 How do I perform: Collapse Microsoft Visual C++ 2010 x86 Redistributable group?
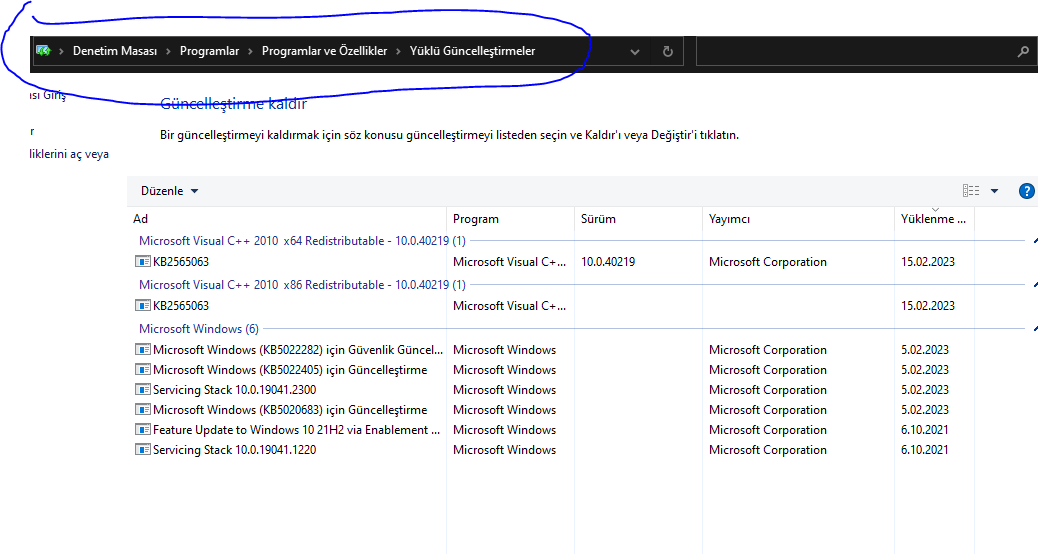(x=1034, y=285)
